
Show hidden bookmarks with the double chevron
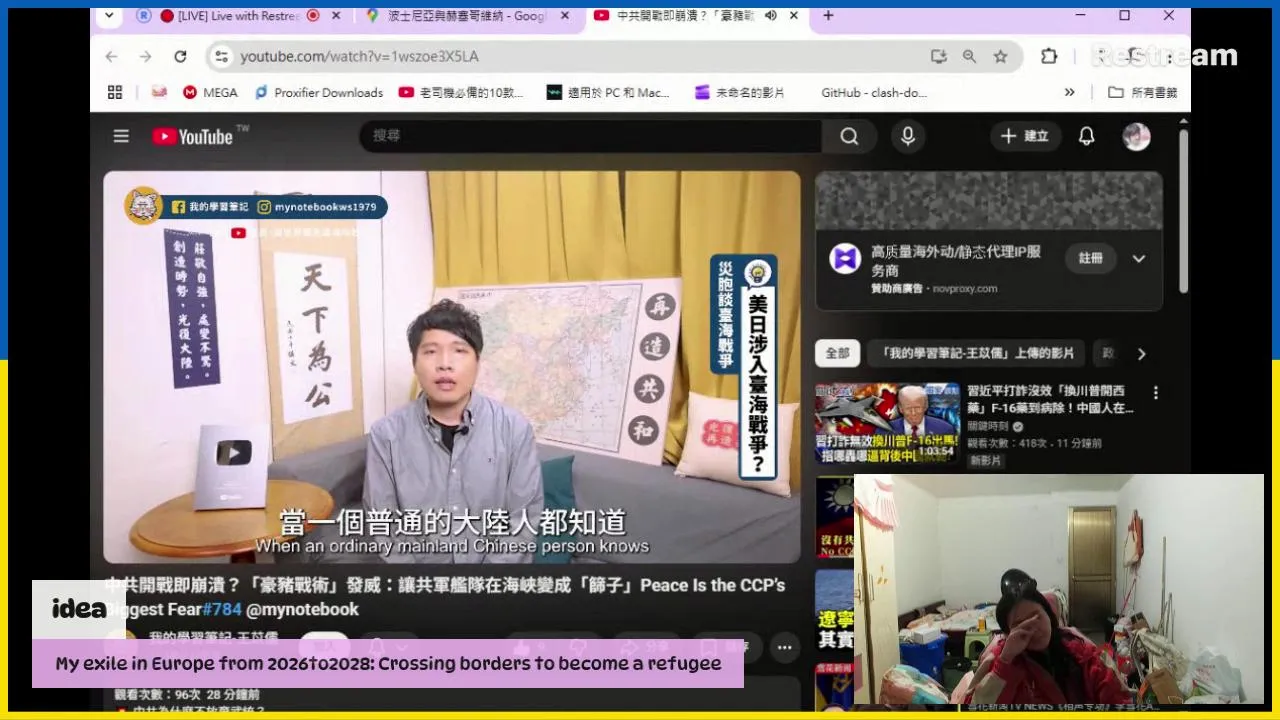pyautogui.click(x=1069, y=92)
